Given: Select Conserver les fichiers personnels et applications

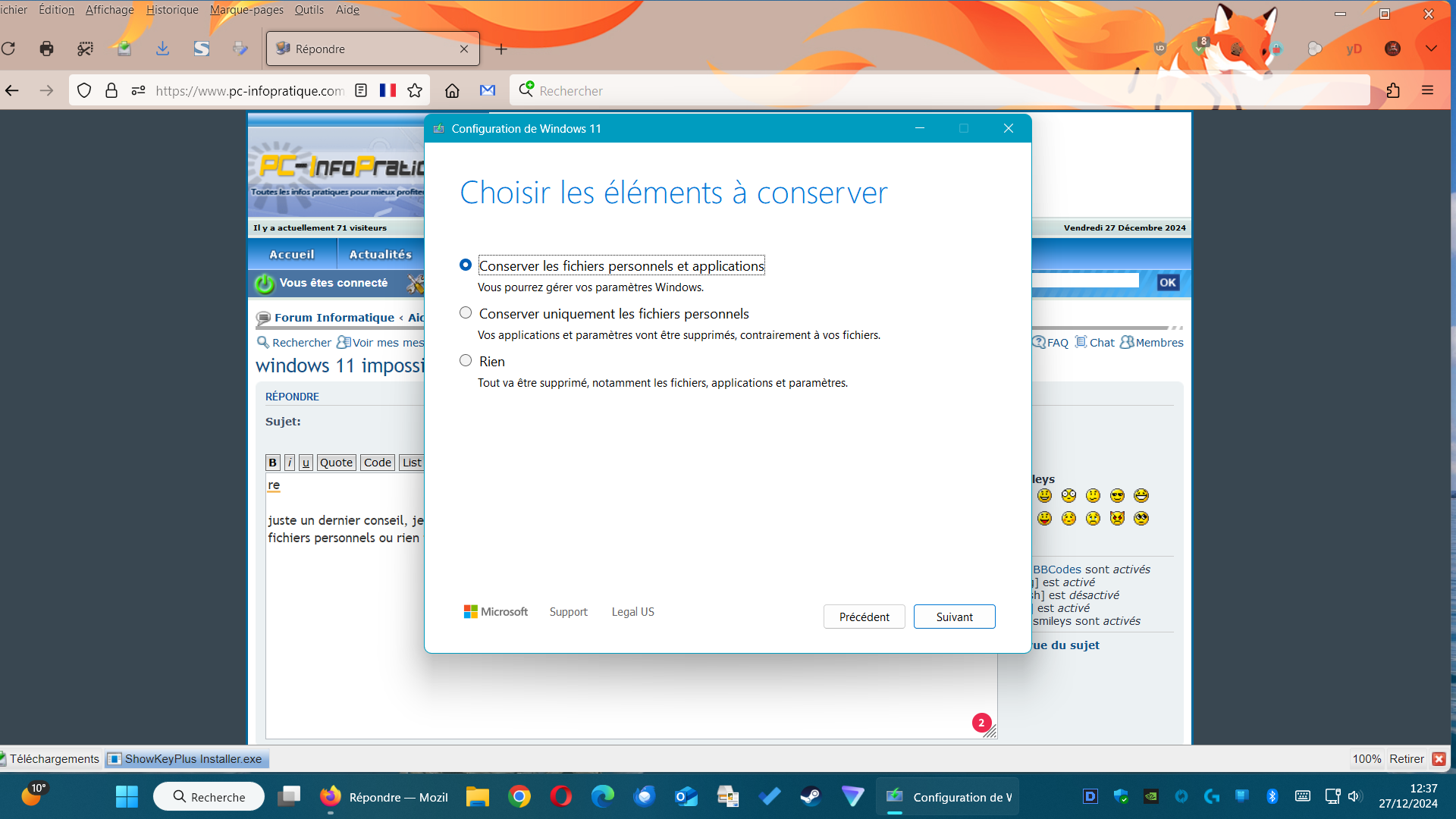Looking at the screenshot, I should click(466, 265).
